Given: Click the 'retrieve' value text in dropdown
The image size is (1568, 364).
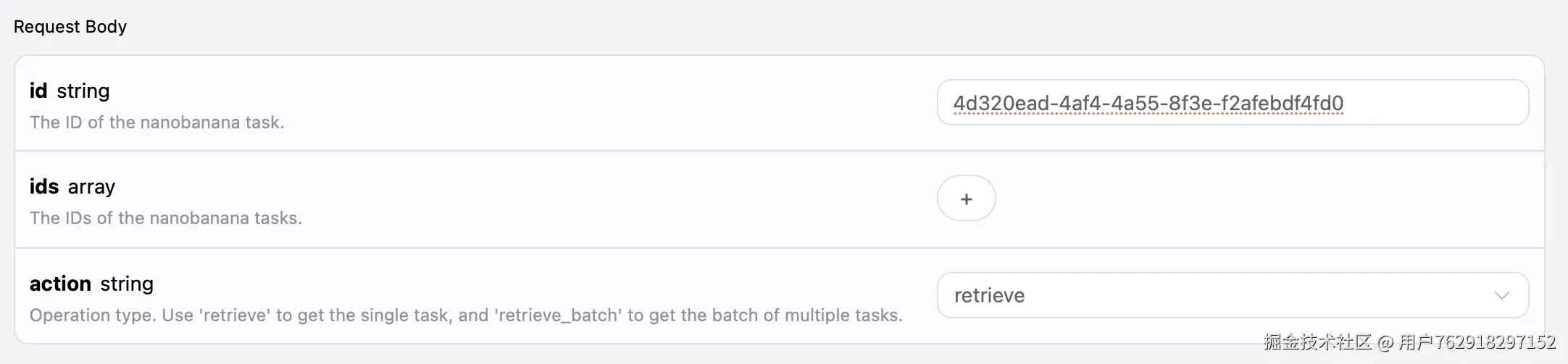Looking at the screenshot, I should (x=989, y=296).
